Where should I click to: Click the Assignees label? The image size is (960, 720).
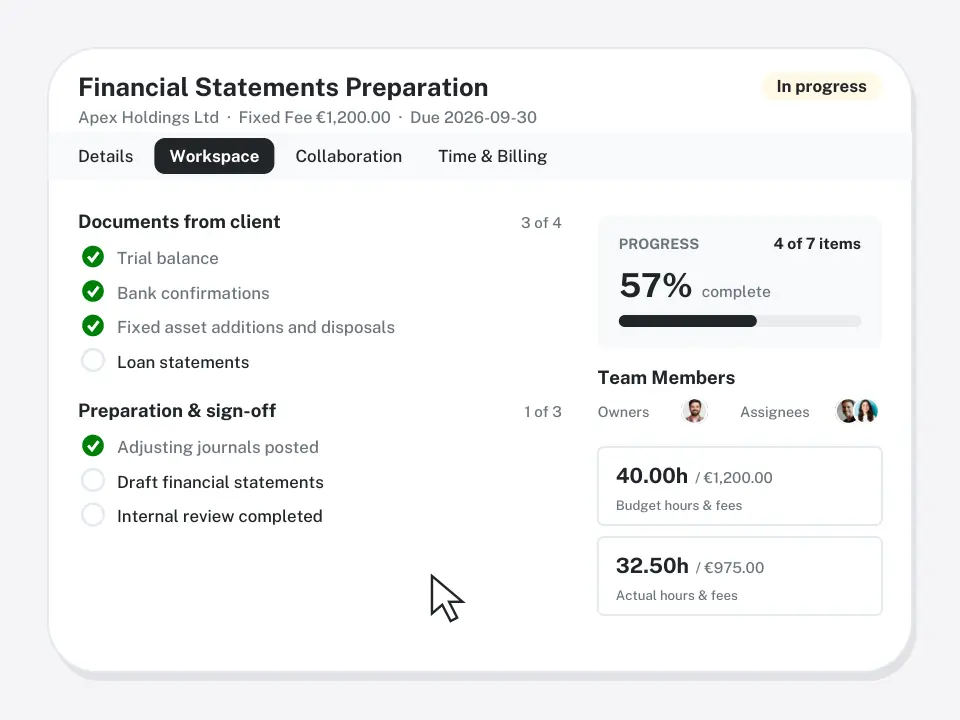774,412
